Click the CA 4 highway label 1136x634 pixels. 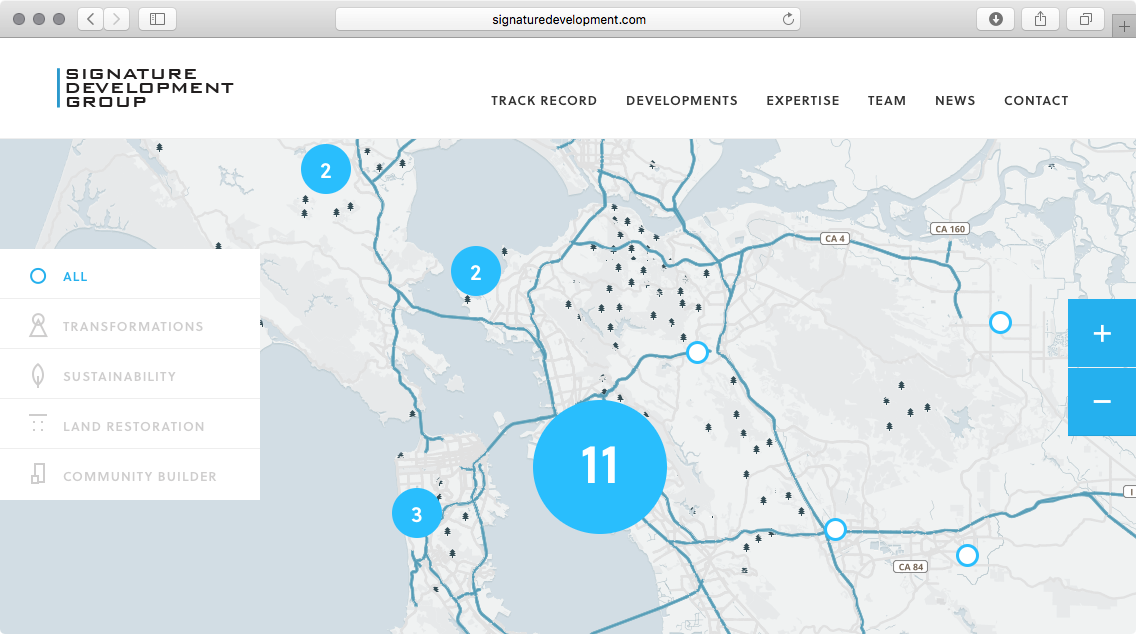coord(835,238)
